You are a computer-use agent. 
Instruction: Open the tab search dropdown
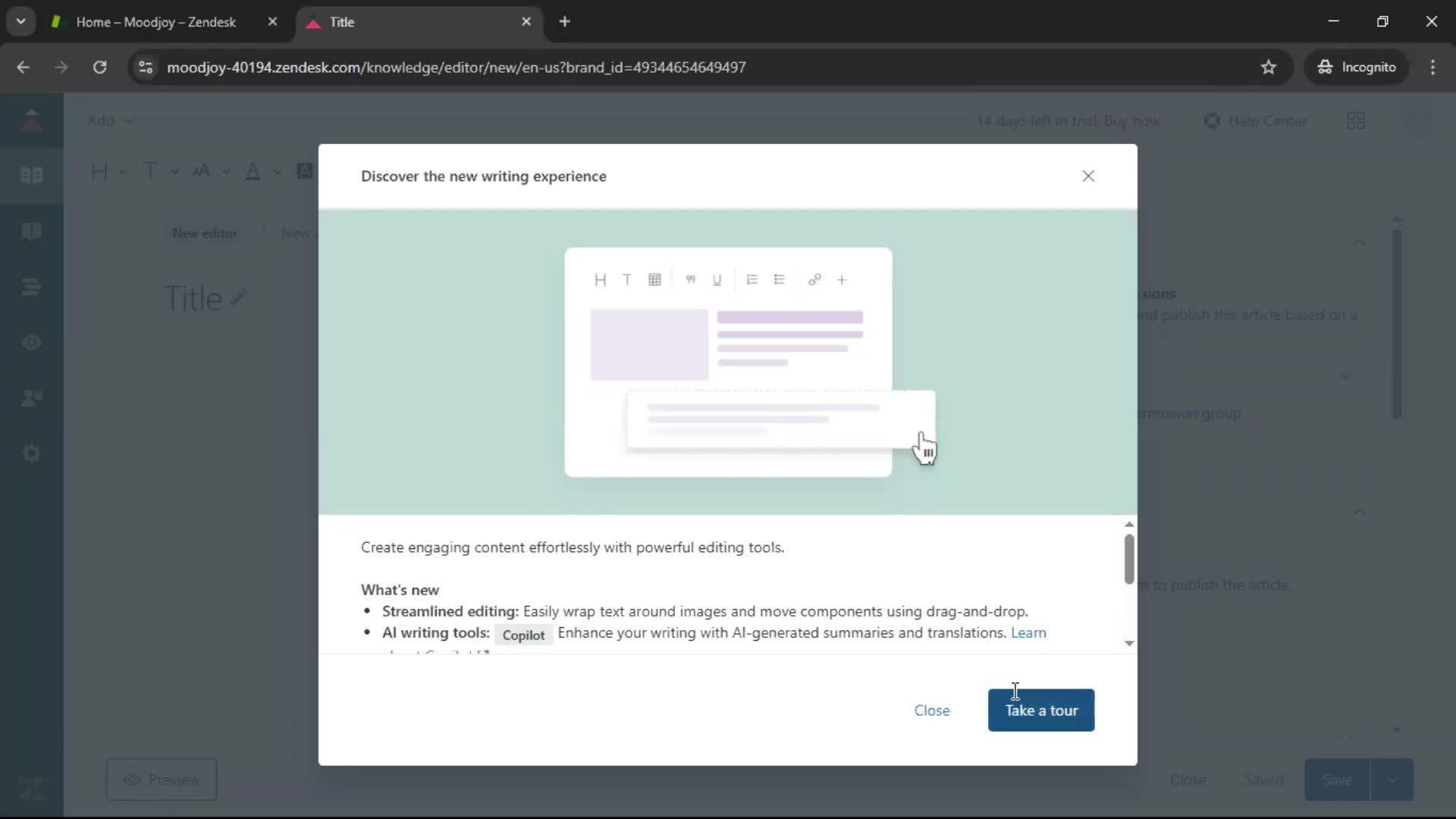click(x=21, y=22)
